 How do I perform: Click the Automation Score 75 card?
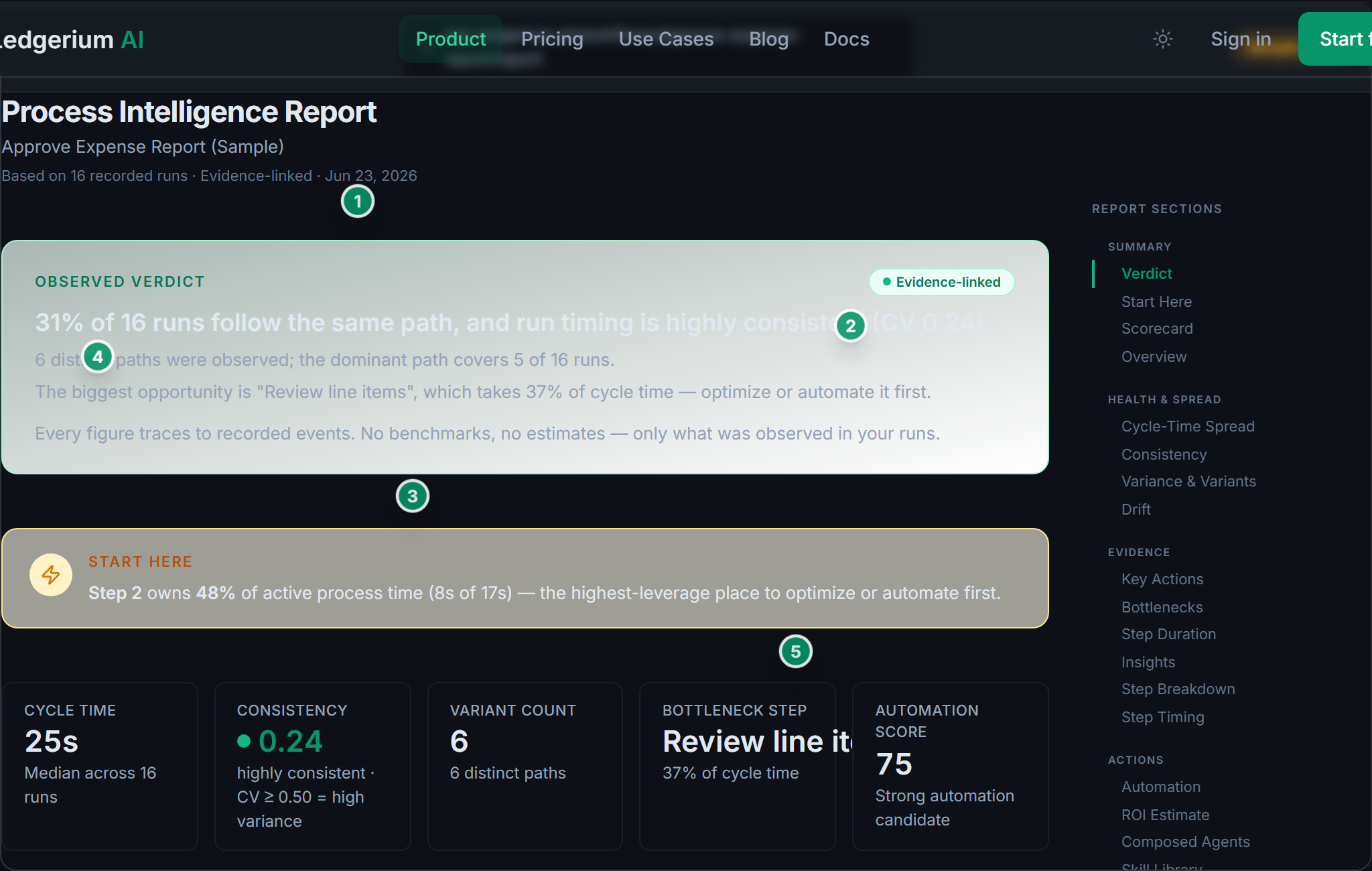[951, 766]
